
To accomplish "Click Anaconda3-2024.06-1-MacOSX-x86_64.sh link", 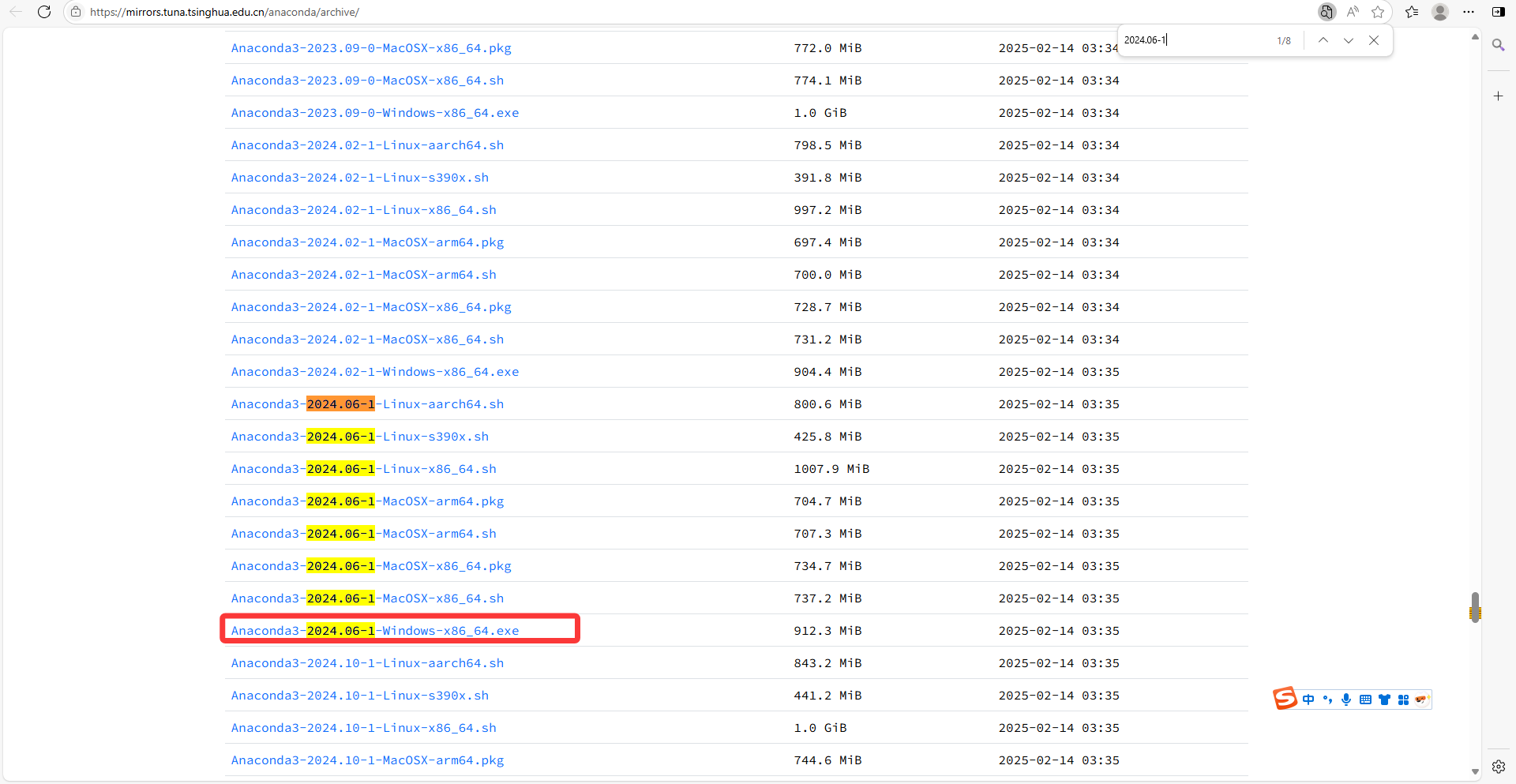I will pos(367,598).
